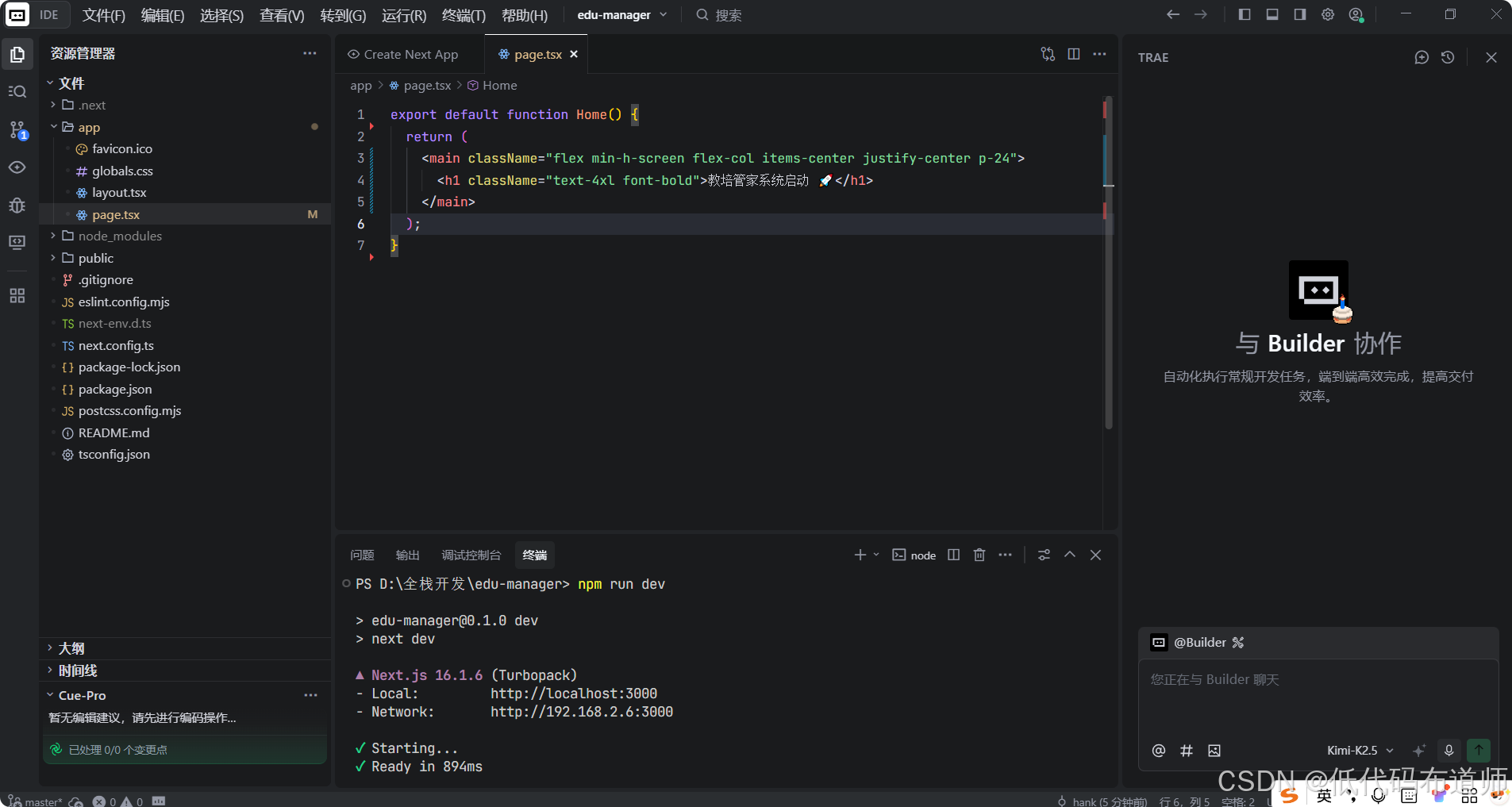The image size is (1512, 807).
Task: Click Home in the breadcrumb
Action: pos(499,85)
